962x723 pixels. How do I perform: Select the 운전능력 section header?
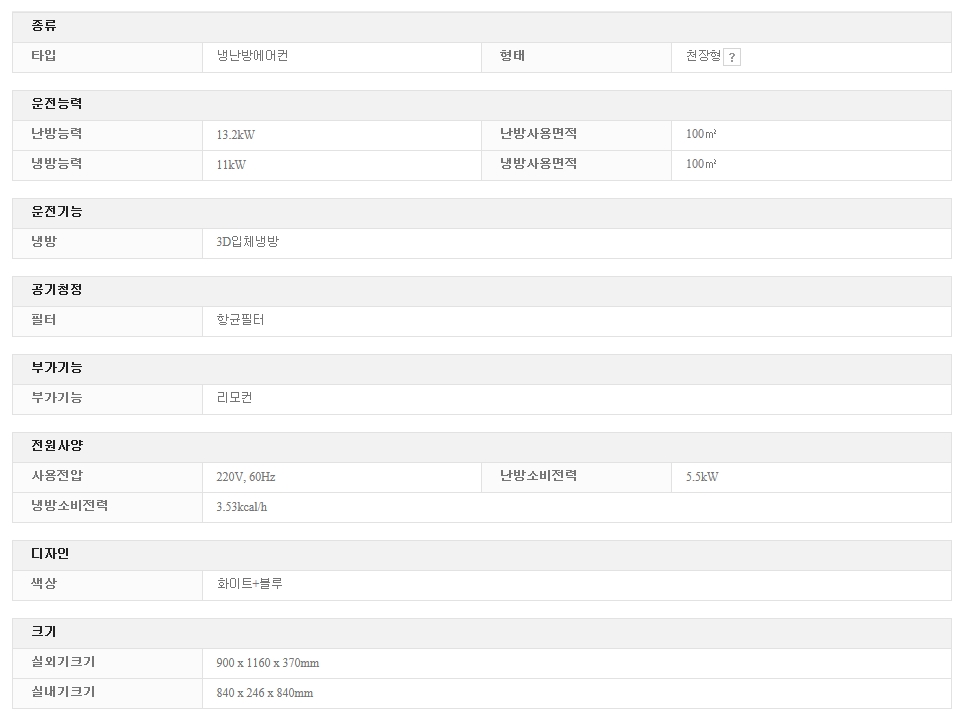(57, 104)
